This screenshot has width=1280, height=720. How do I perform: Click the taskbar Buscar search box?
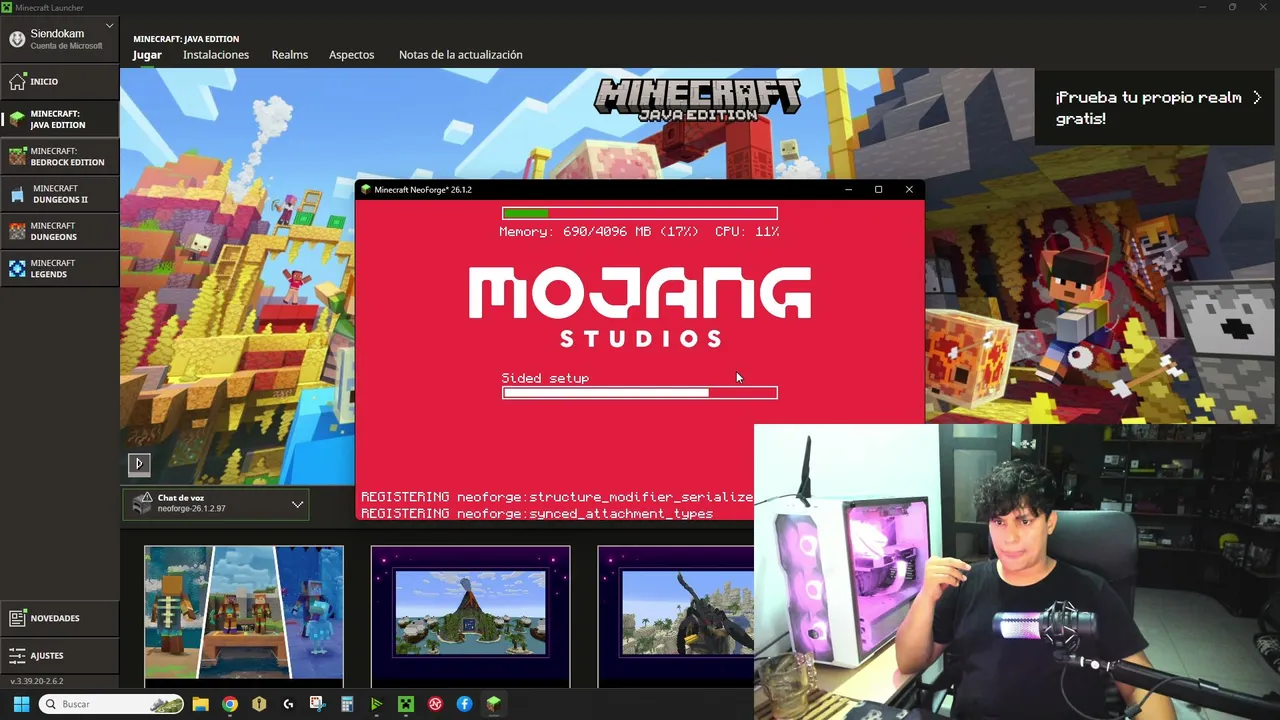[111, 704]
